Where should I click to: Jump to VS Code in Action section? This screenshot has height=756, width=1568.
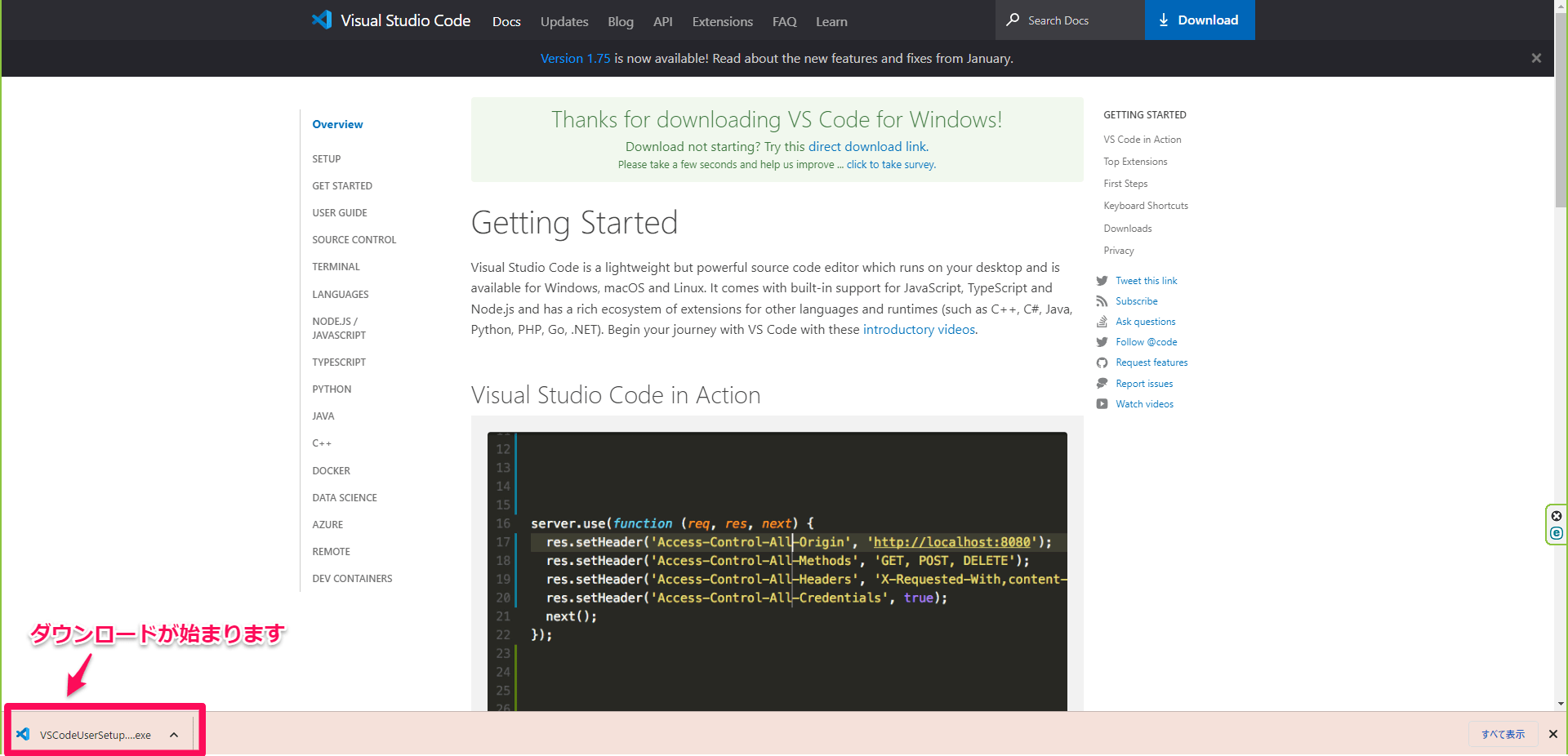click(x=1142, y=140)
